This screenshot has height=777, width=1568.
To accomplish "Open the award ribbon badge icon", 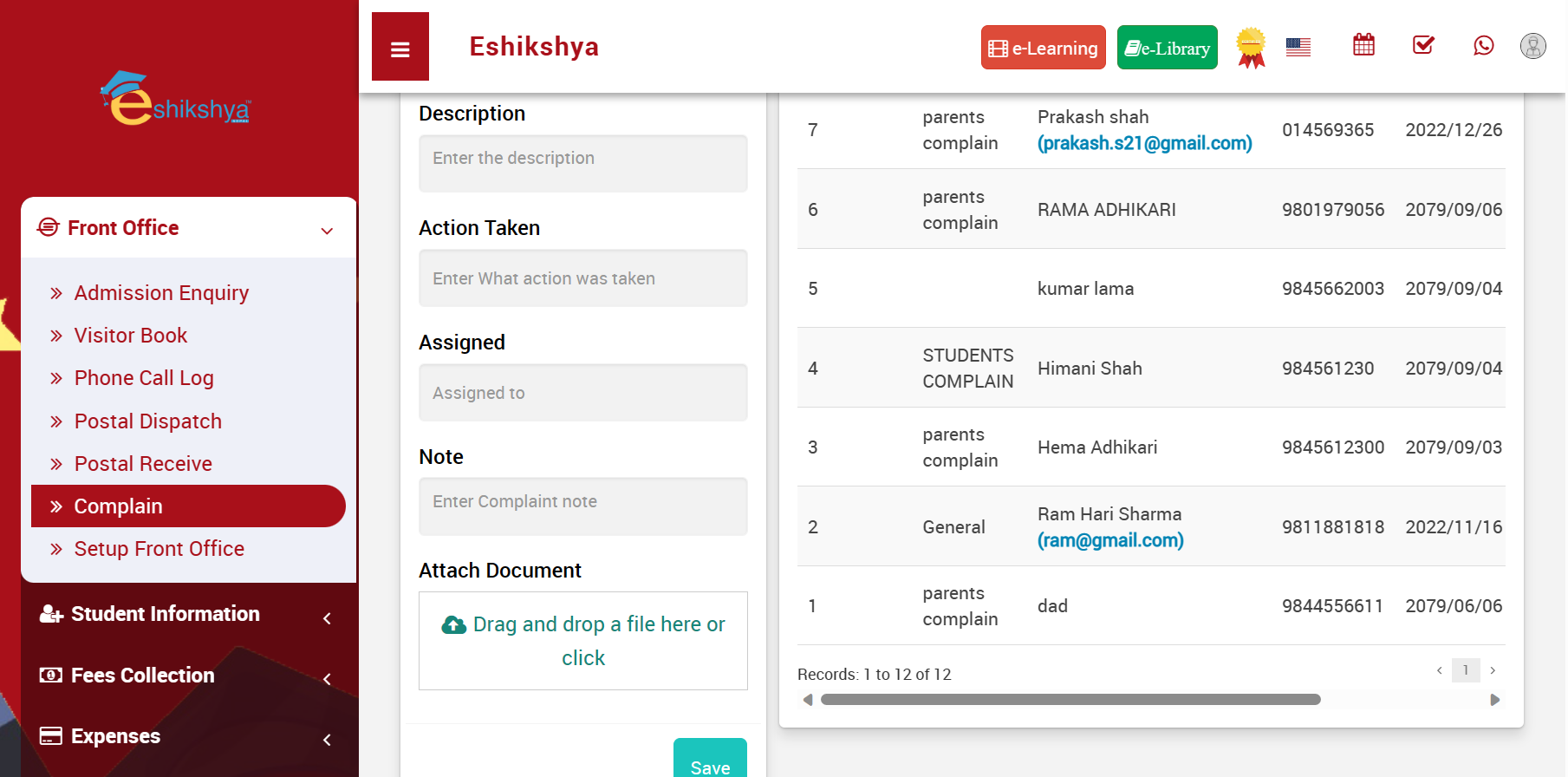I will click(1250, 47).
